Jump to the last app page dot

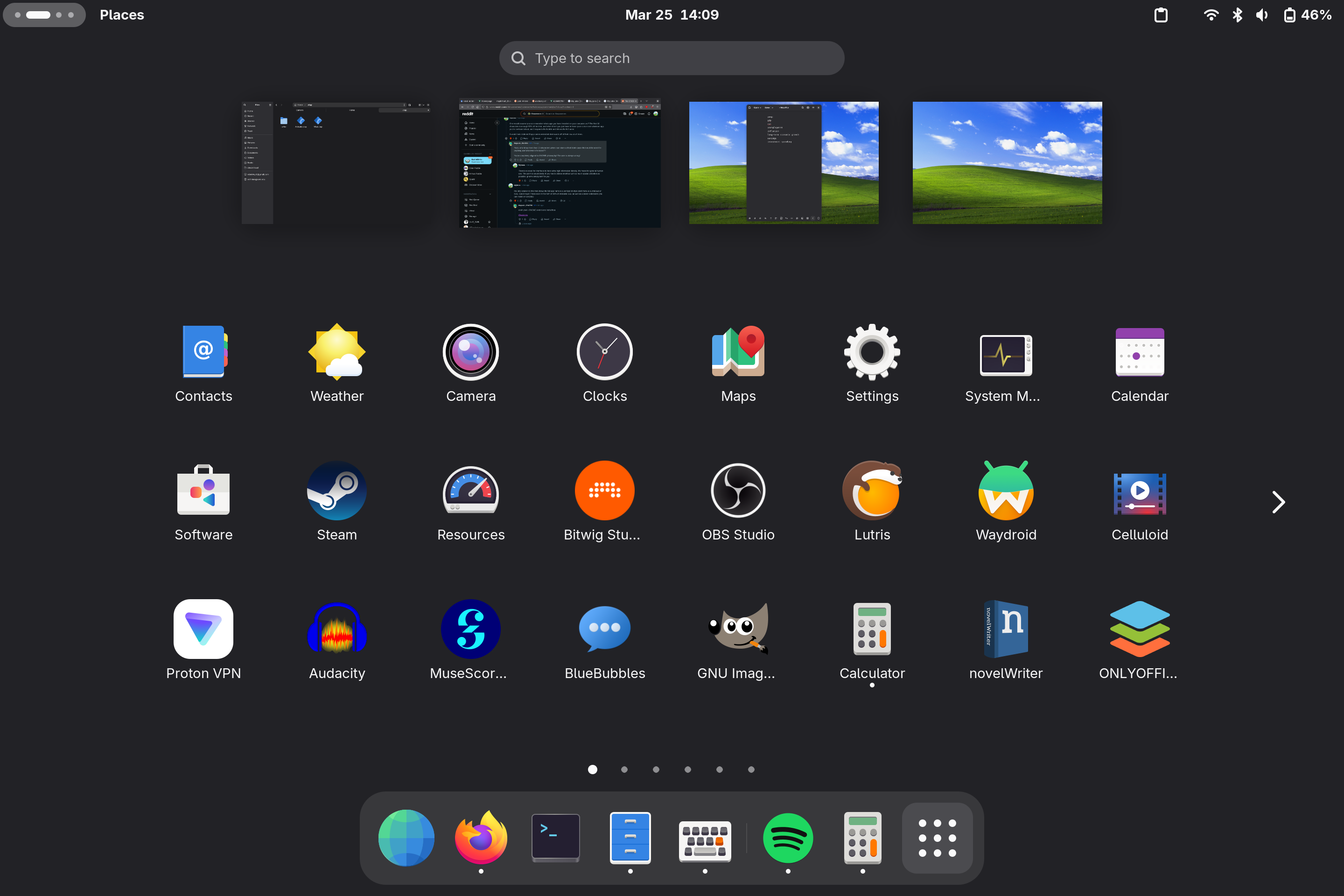751,769
